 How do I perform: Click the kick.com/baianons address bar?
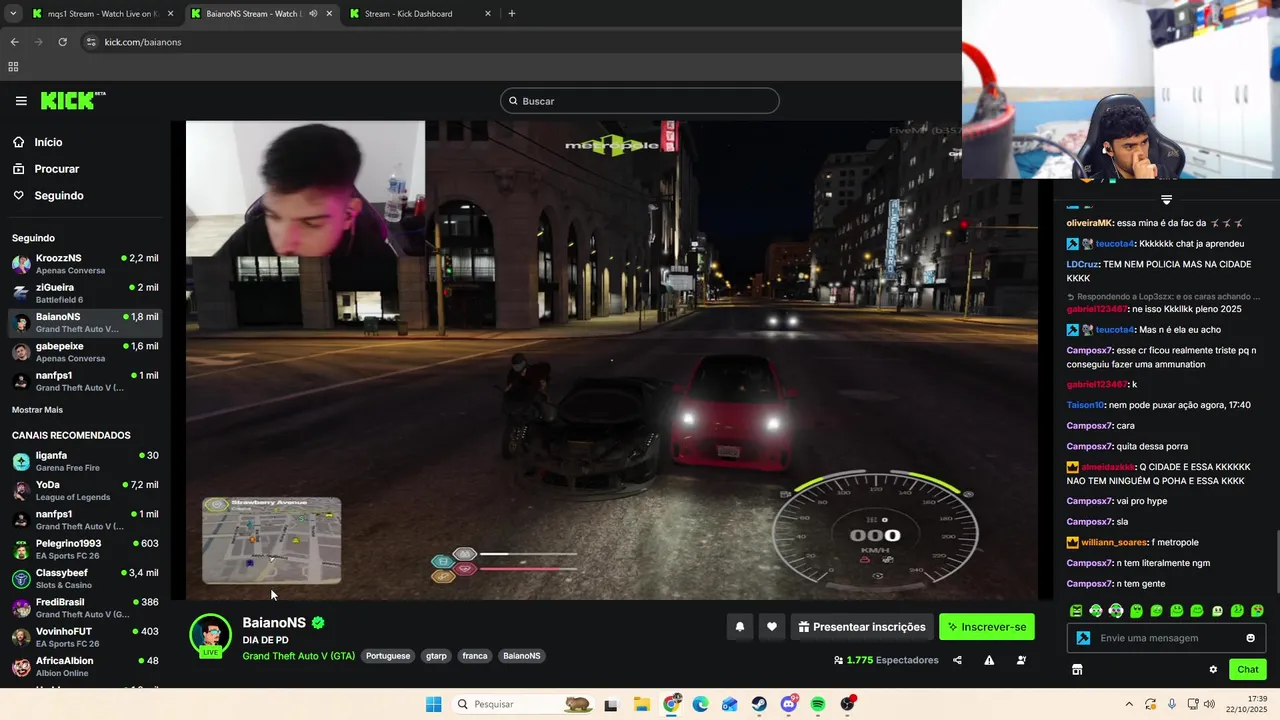[x=520, y=42]
